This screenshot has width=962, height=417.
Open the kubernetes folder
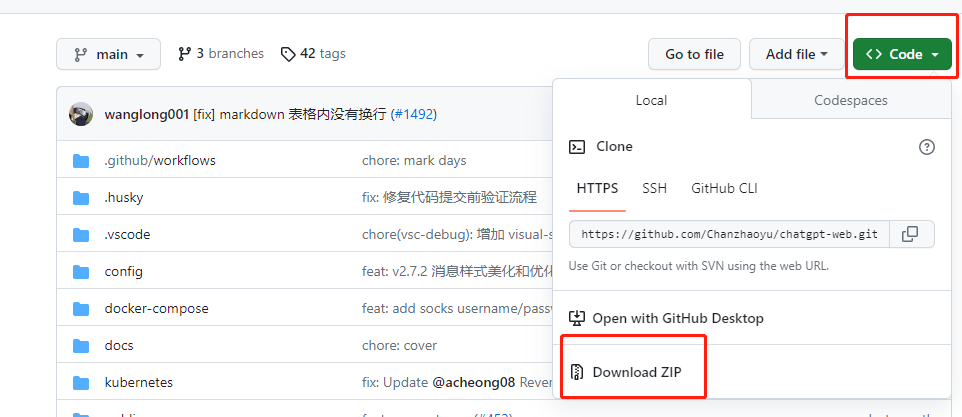click(x=139, y=383)
